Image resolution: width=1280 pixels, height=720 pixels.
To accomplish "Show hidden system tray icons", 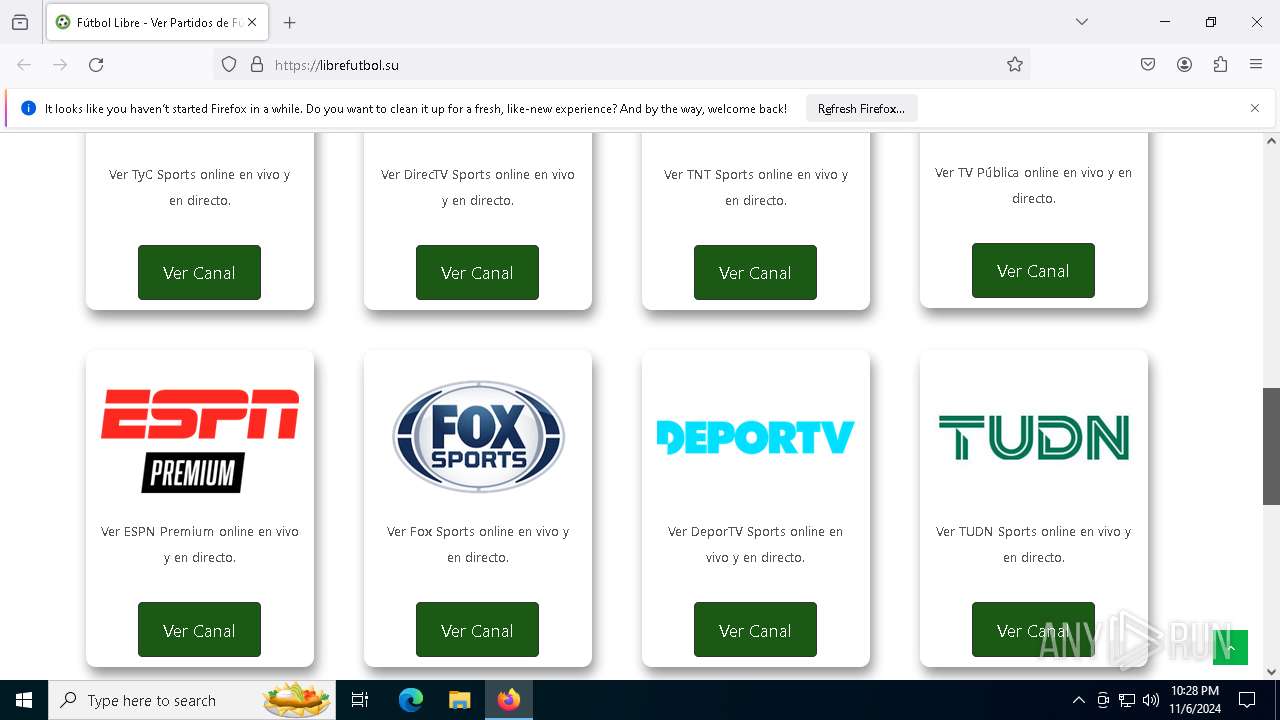I will (x=1078, y=700).
